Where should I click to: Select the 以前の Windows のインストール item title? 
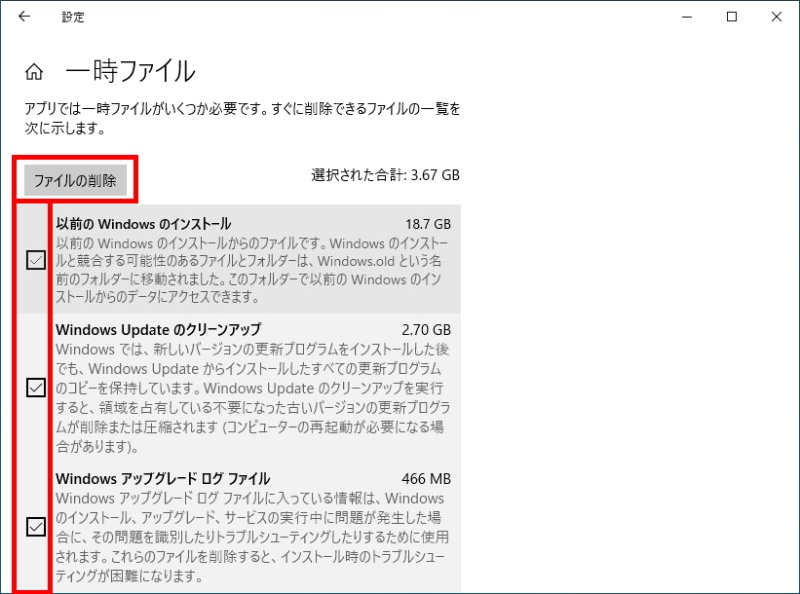click(x=143, y=223)
